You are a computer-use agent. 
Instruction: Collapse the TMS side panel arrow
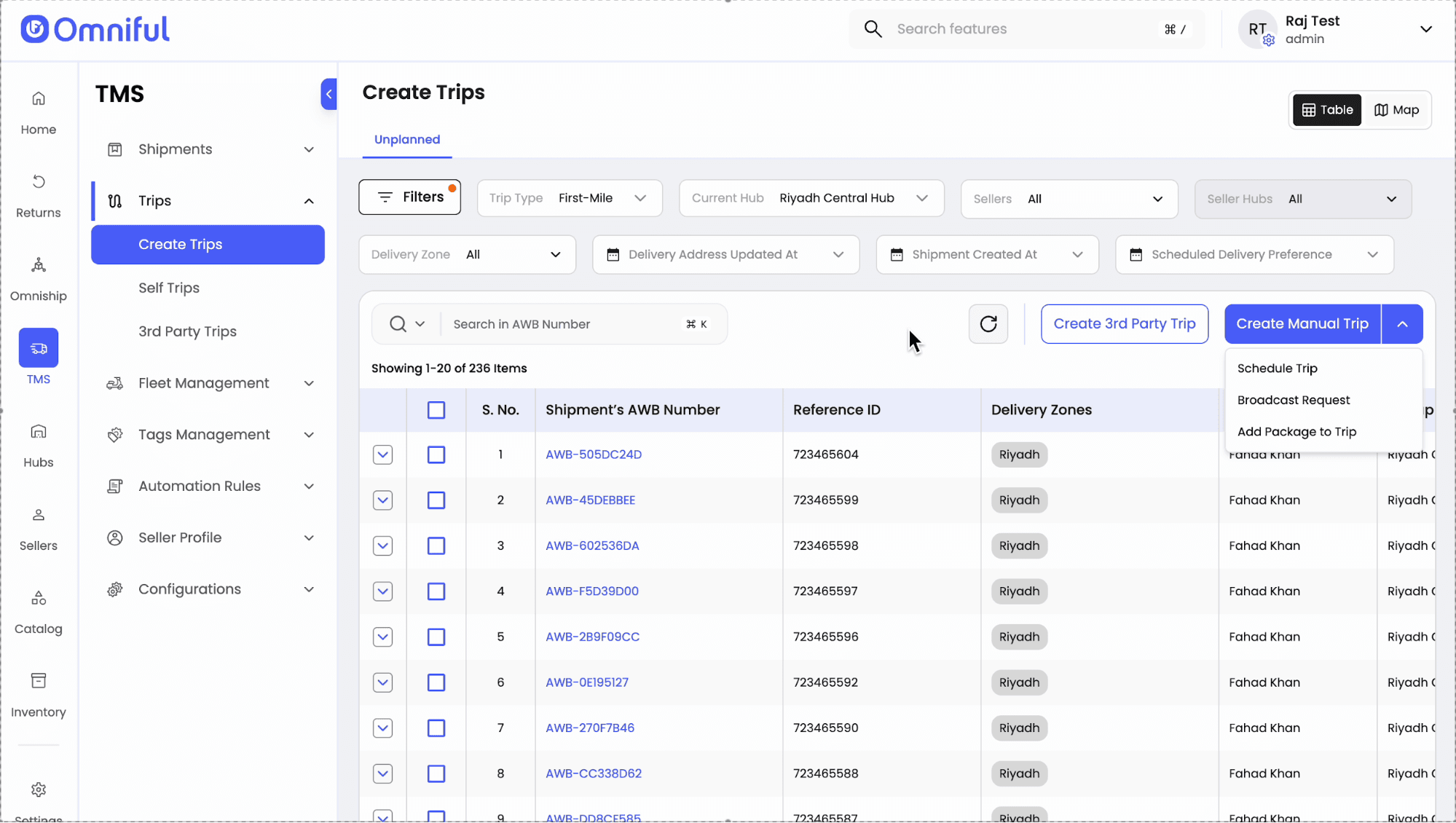pyautogui.click(x=328, y=94)
